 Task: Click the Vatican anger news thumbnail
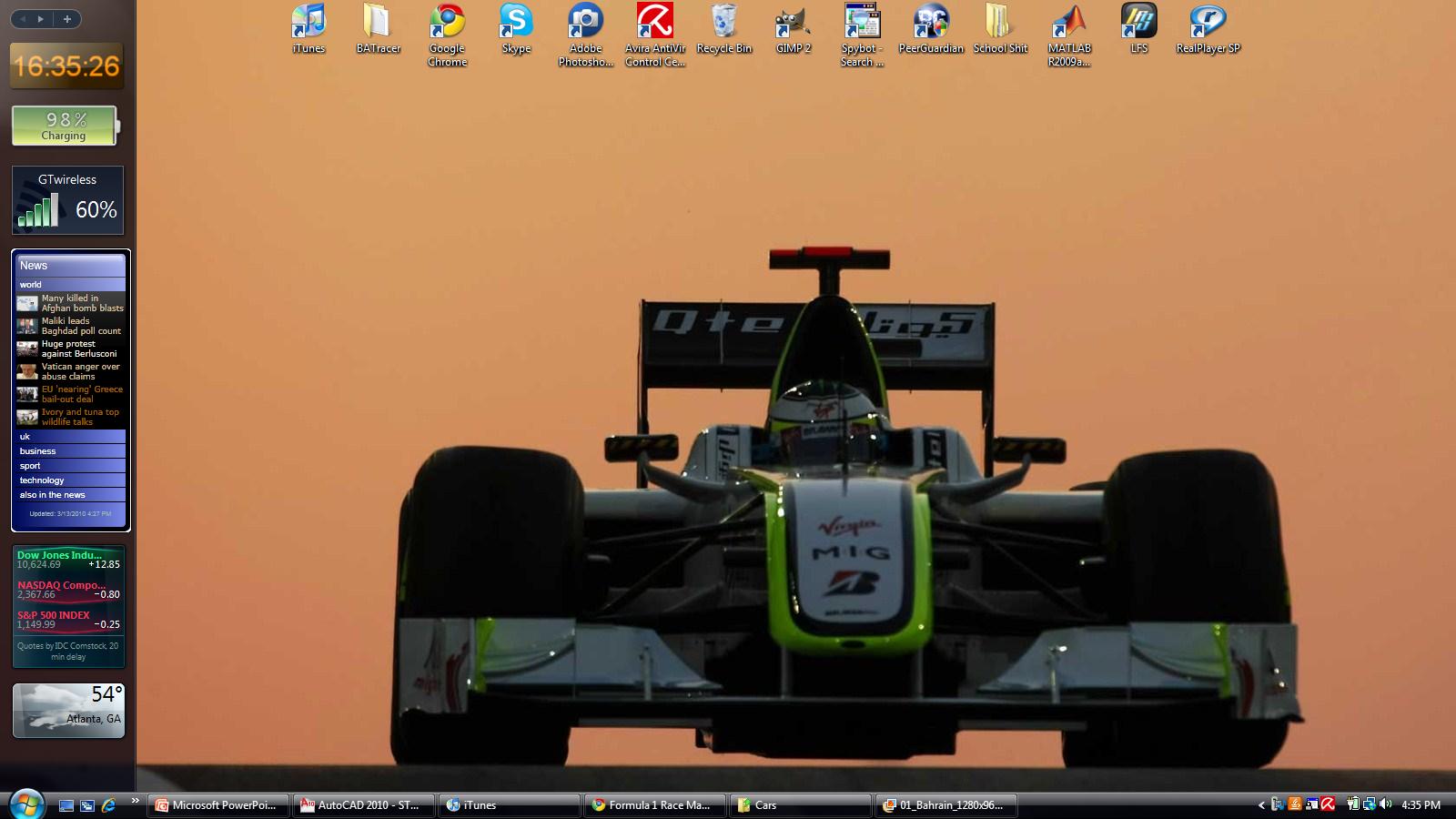pos(27,371)
